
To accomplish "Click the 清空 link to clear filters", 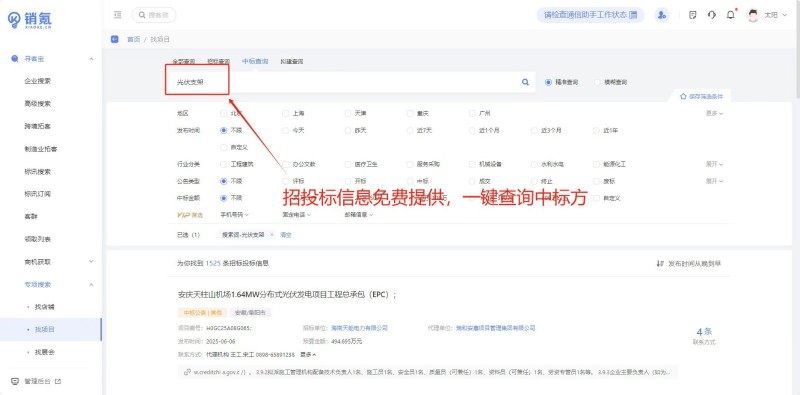I will 286,235.
